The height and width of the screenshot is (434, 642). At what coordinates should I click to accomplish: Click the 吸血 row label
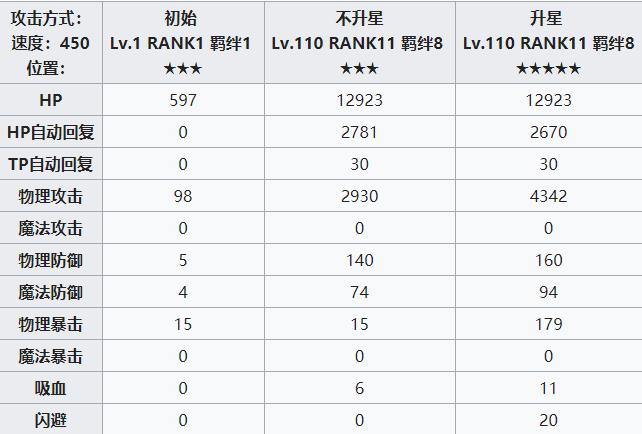click(x=51, y=388)
